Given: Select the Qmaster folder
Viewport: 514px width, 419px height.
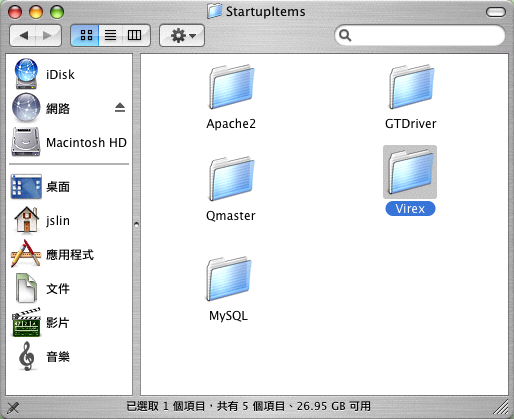Looking at the screenshot, I should click(232, 179).
